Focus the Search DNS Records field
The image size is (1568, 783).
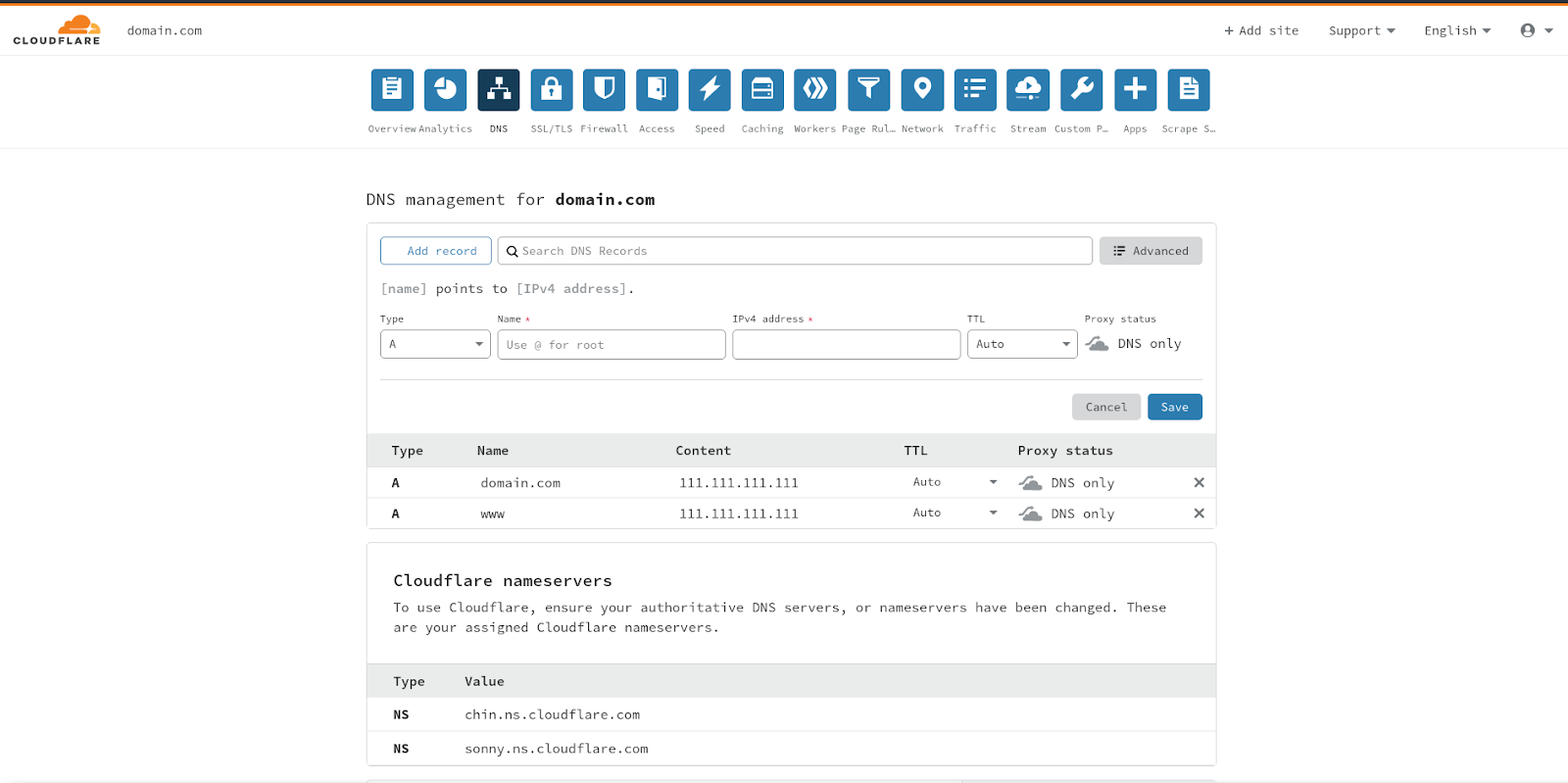point(795,251)
